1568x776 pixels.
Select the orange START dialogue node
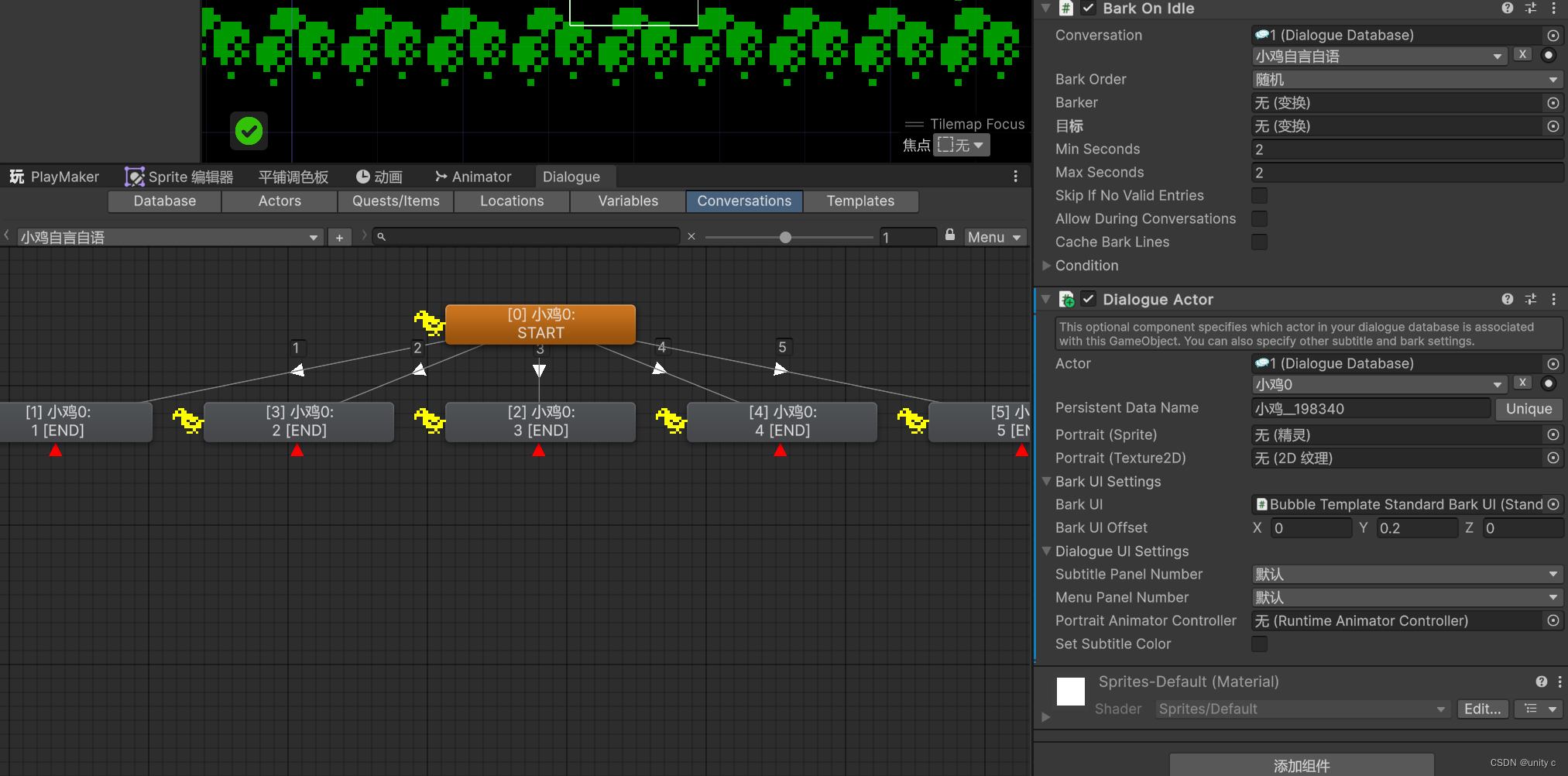(x=540, y=324)
